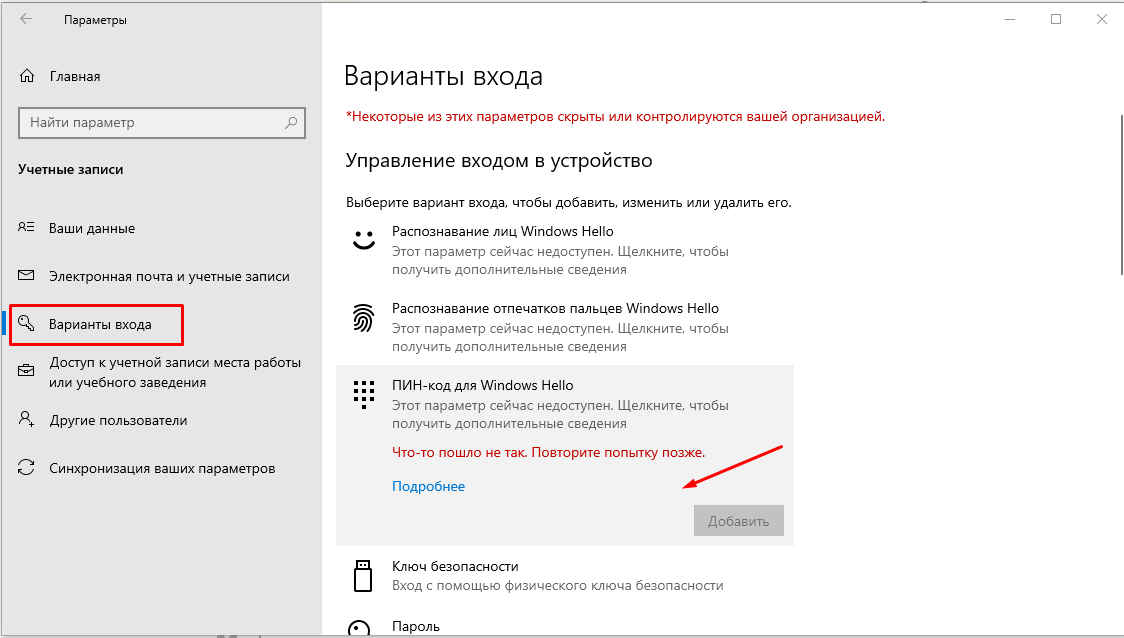This screenshot has width=1124, height=638.
Task: Click the Параметры window title
Action: [x=95, y=20]
